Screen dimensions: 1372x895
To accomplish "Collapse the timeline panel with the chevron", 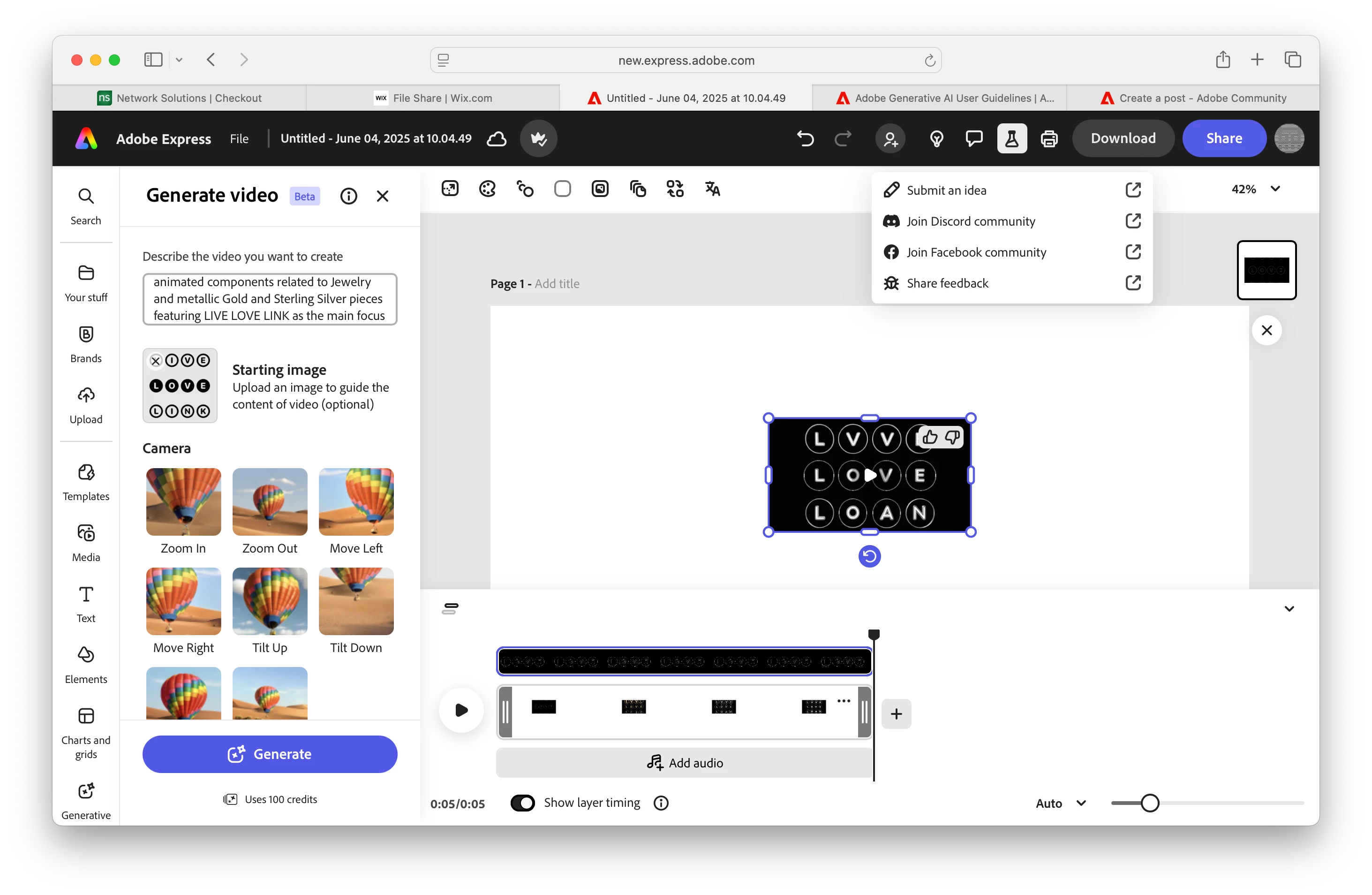I will click(x=1289, y=608).
